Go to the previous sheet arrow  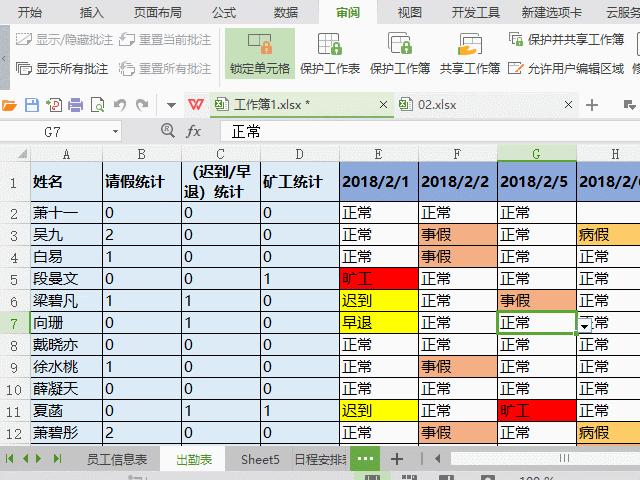click(x=25, y=459)
